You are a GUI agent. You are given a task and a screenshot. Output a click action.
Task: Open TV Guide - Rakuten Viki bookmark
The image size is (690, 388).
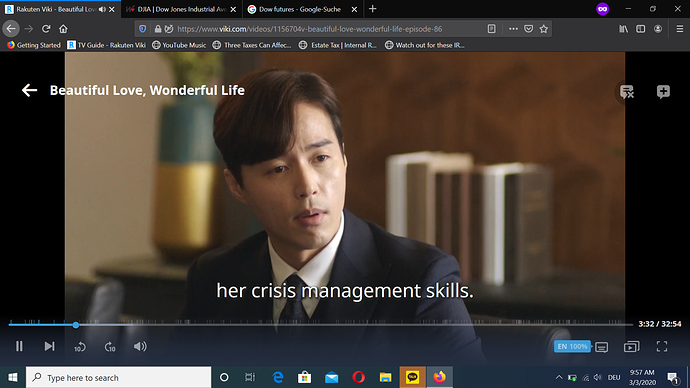pos(106,45)
